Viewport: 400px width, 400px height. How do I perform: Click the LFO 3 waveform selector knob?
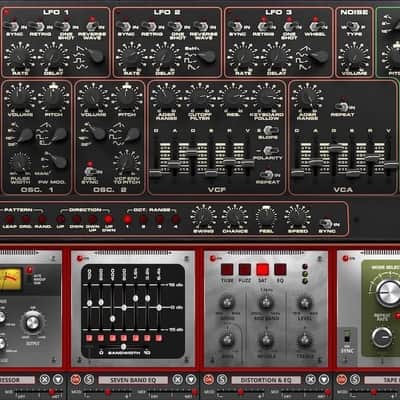pos(318,55)
